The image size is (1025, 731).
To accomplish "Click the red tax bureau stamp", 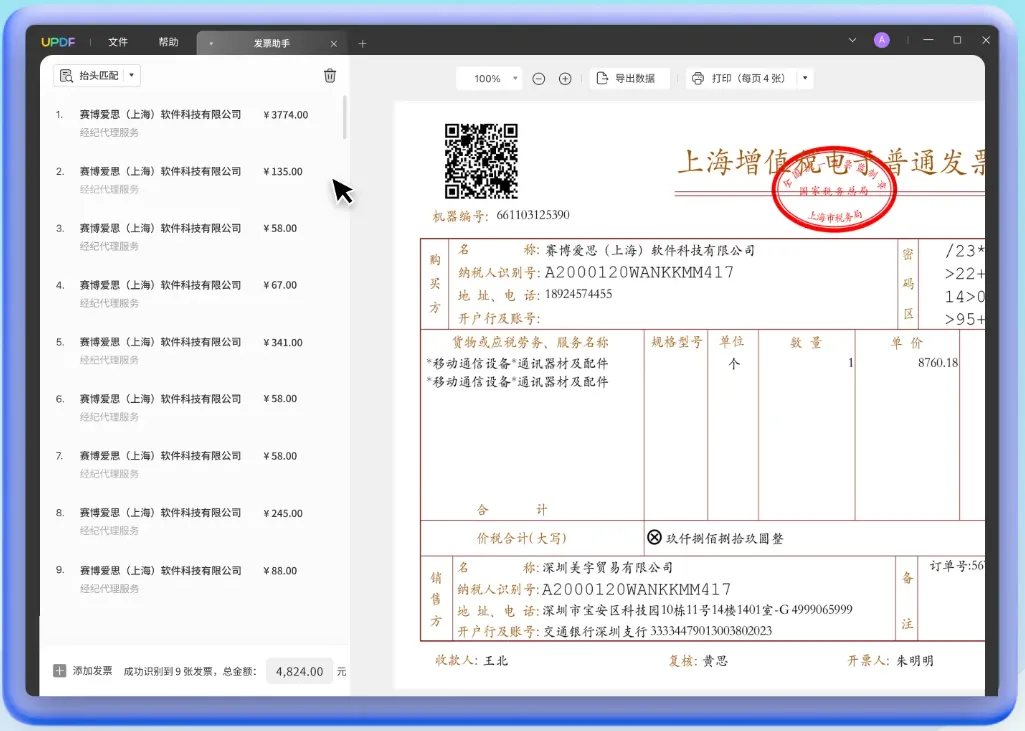I will click(x=834, y=188).
